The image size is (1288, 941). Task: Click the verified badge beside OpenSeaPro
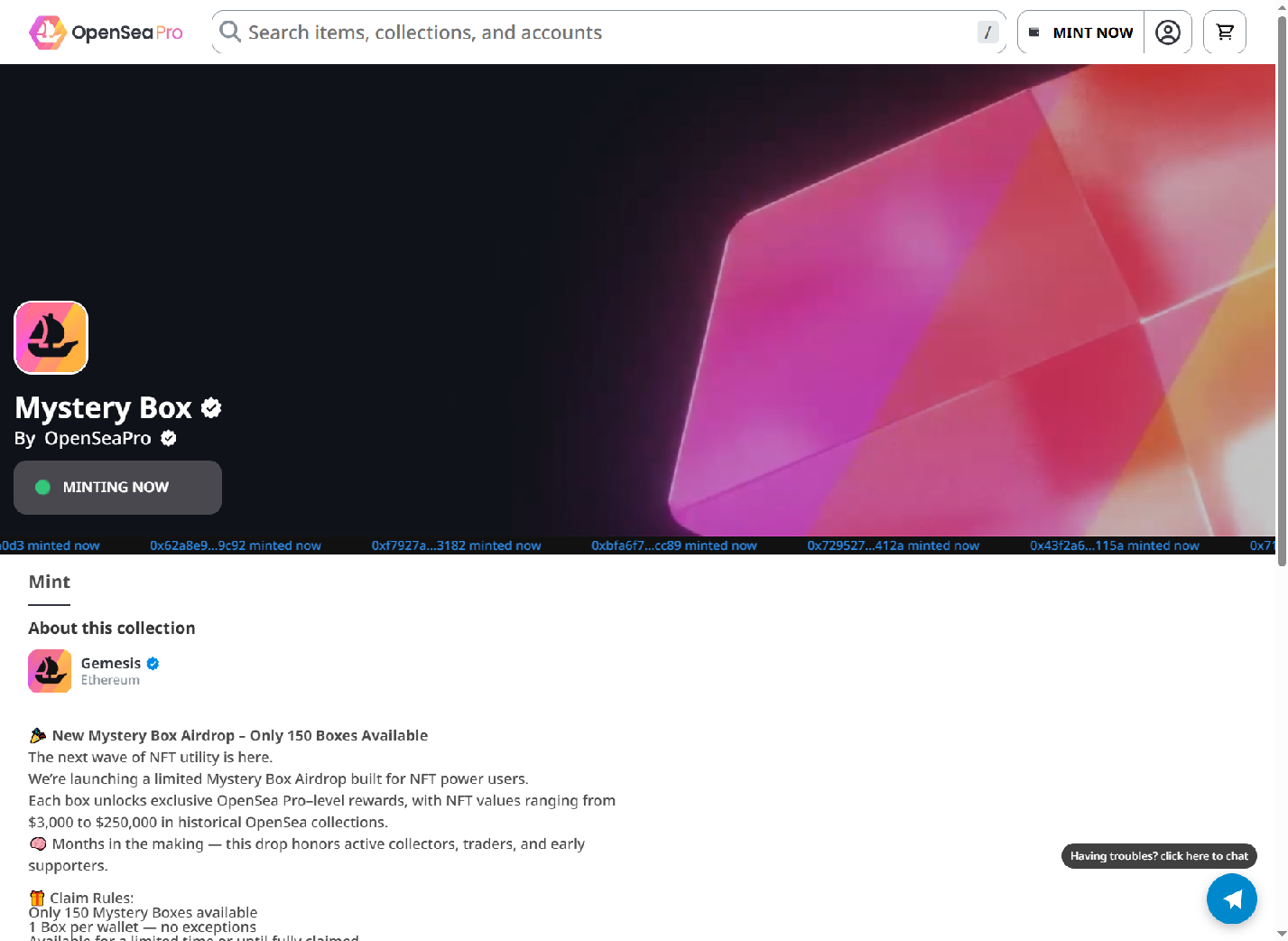tap(169, 439)
